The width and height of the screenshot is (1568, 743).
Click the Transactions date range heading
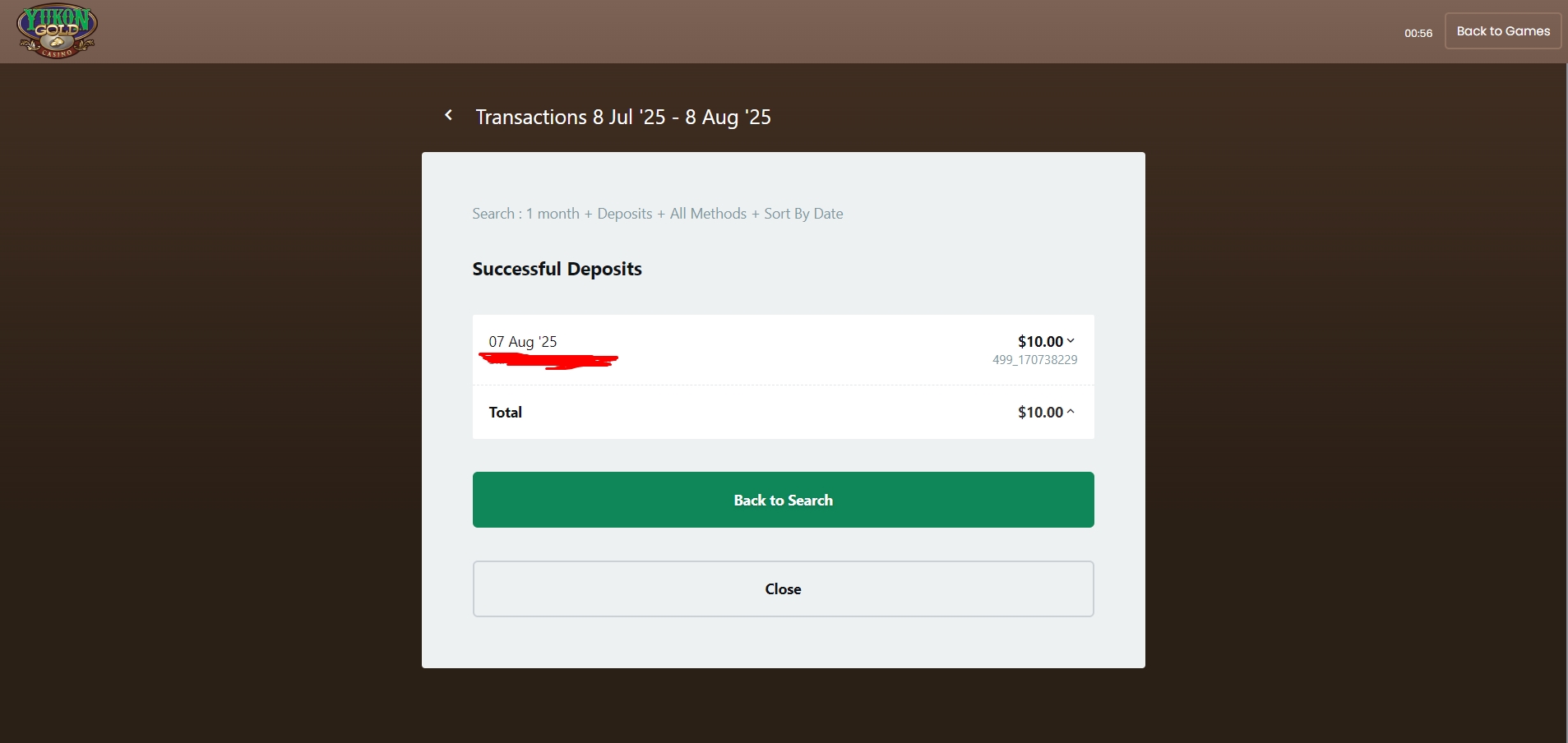(623, 117)
